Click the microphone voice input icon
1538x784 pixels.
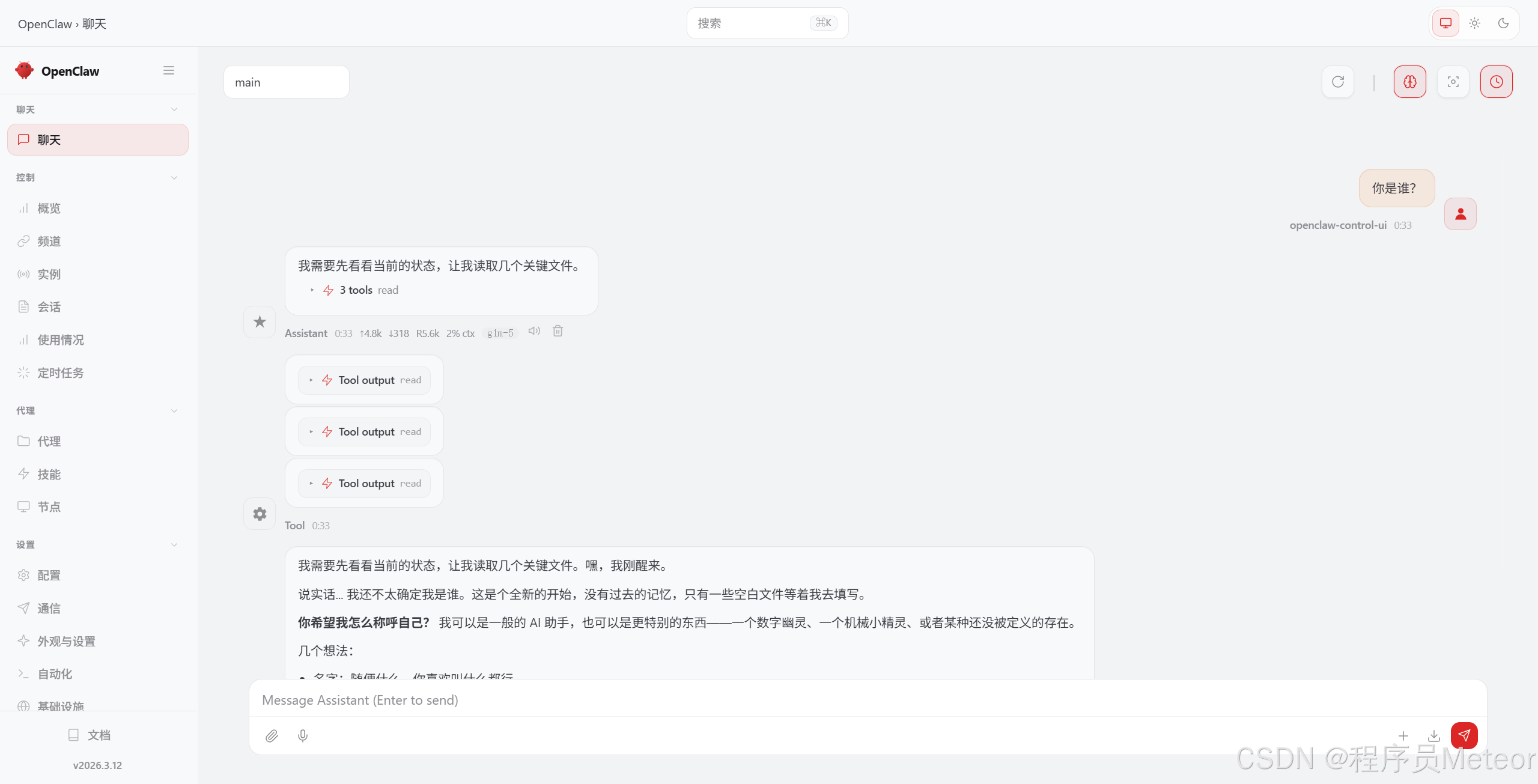click(303, 735)
